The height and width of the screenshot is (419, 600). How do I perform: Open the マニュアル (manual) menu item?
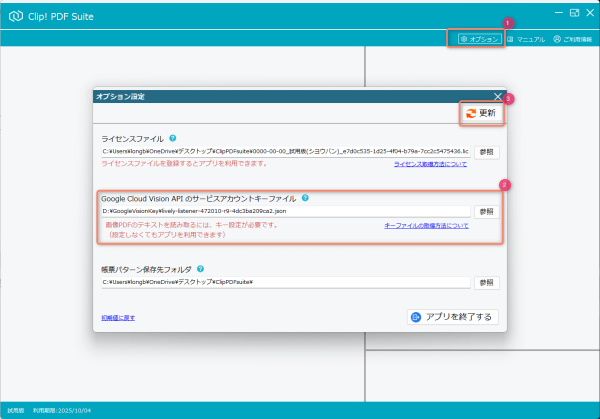[x=526, y=38]
